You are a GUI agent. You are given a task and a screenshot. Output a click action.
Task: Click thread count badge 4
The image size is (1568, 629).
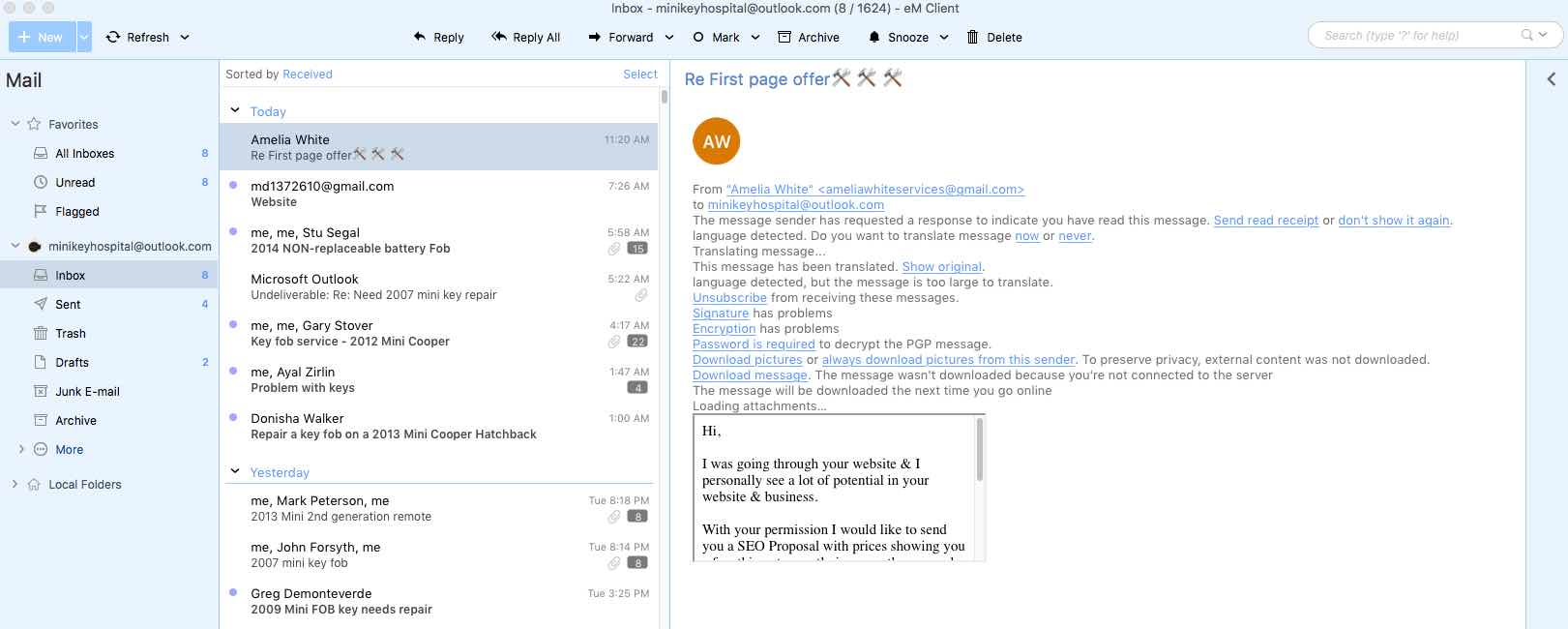point(637,388)
